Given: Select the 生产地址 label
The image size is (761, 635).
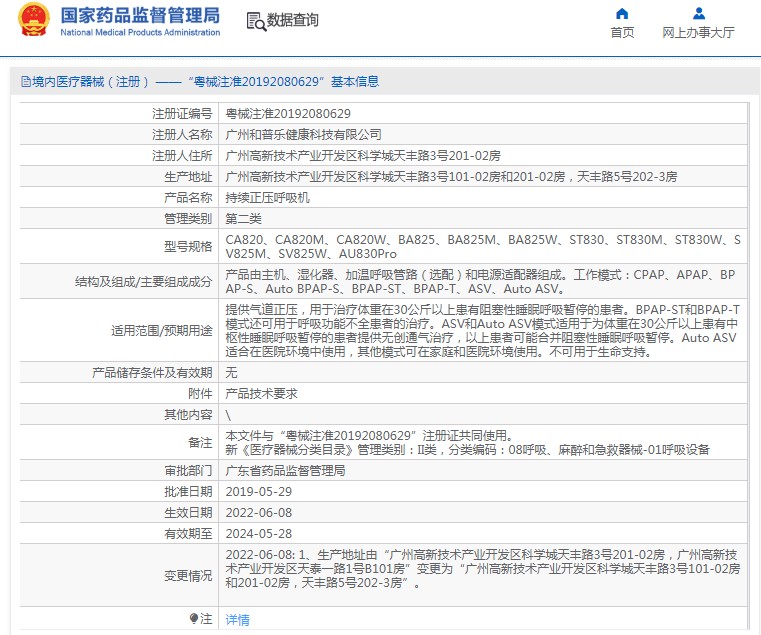Looking at the screenshot, I should pos(188,177).
